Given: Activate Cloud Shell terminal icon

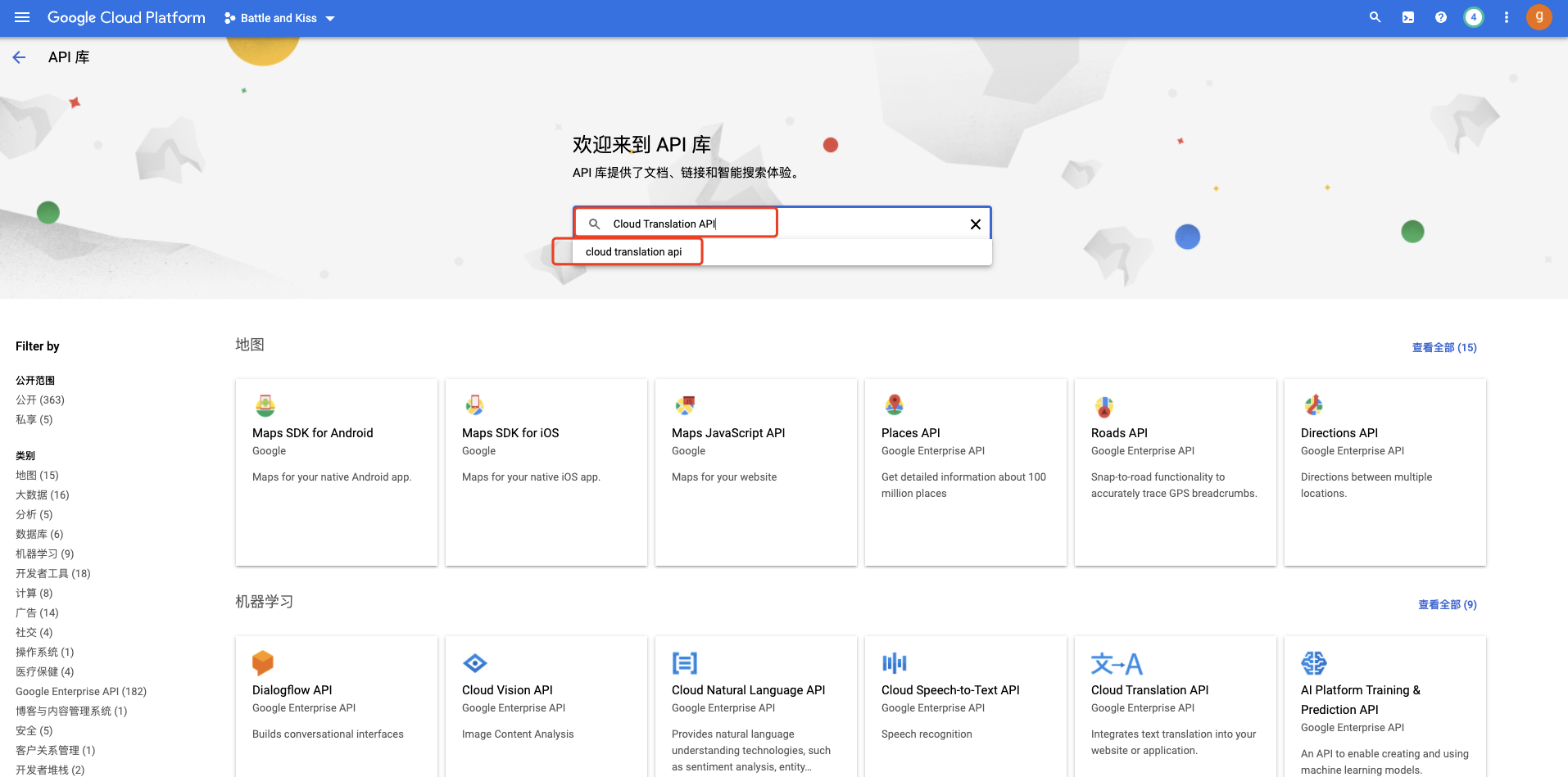Looking at the screenshot, I should pyautogui.click(x=1408, y=17).
